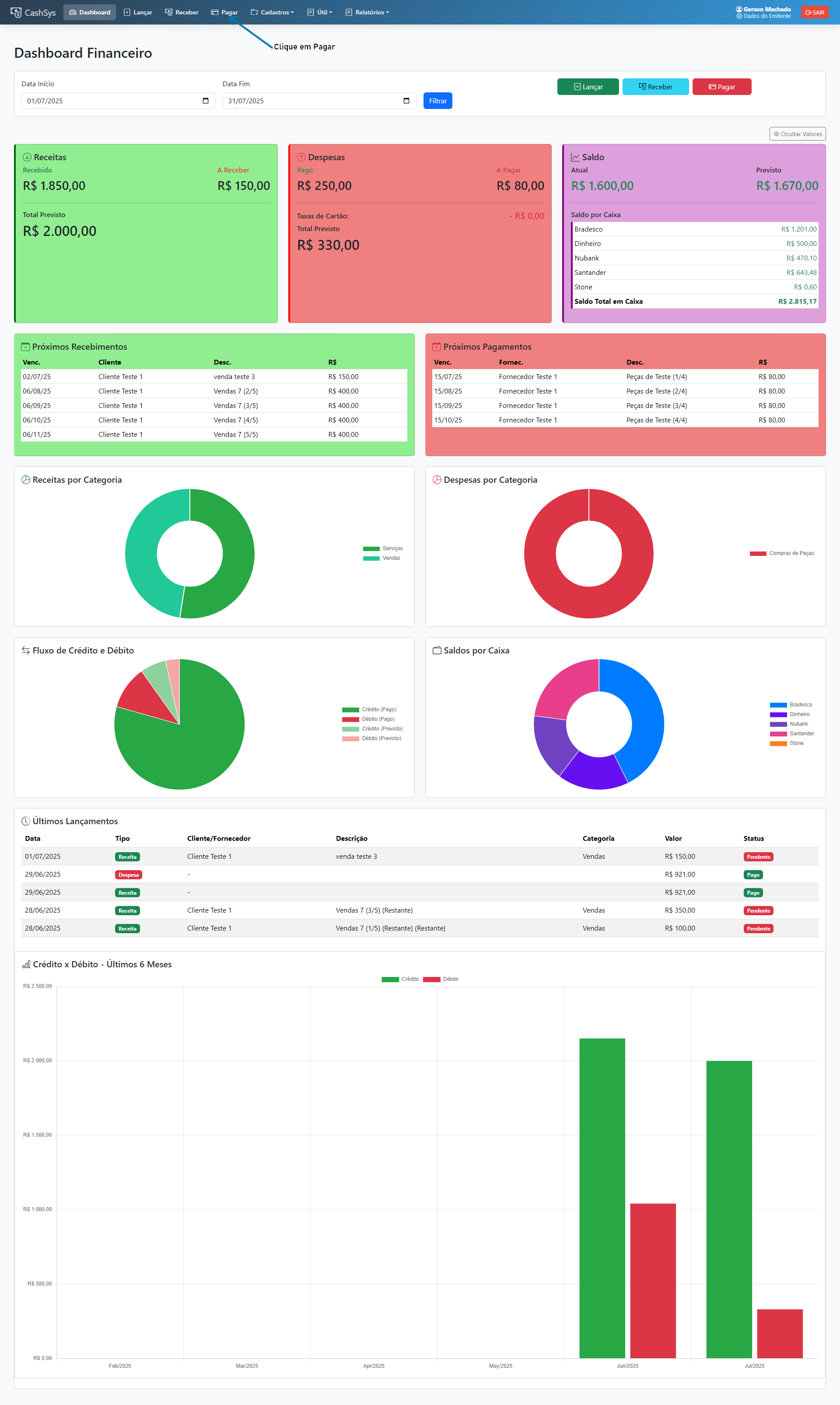Go to Receber in top navigation
The width and height of the screenshot is (840, 1405).
[x=182, y=12]
